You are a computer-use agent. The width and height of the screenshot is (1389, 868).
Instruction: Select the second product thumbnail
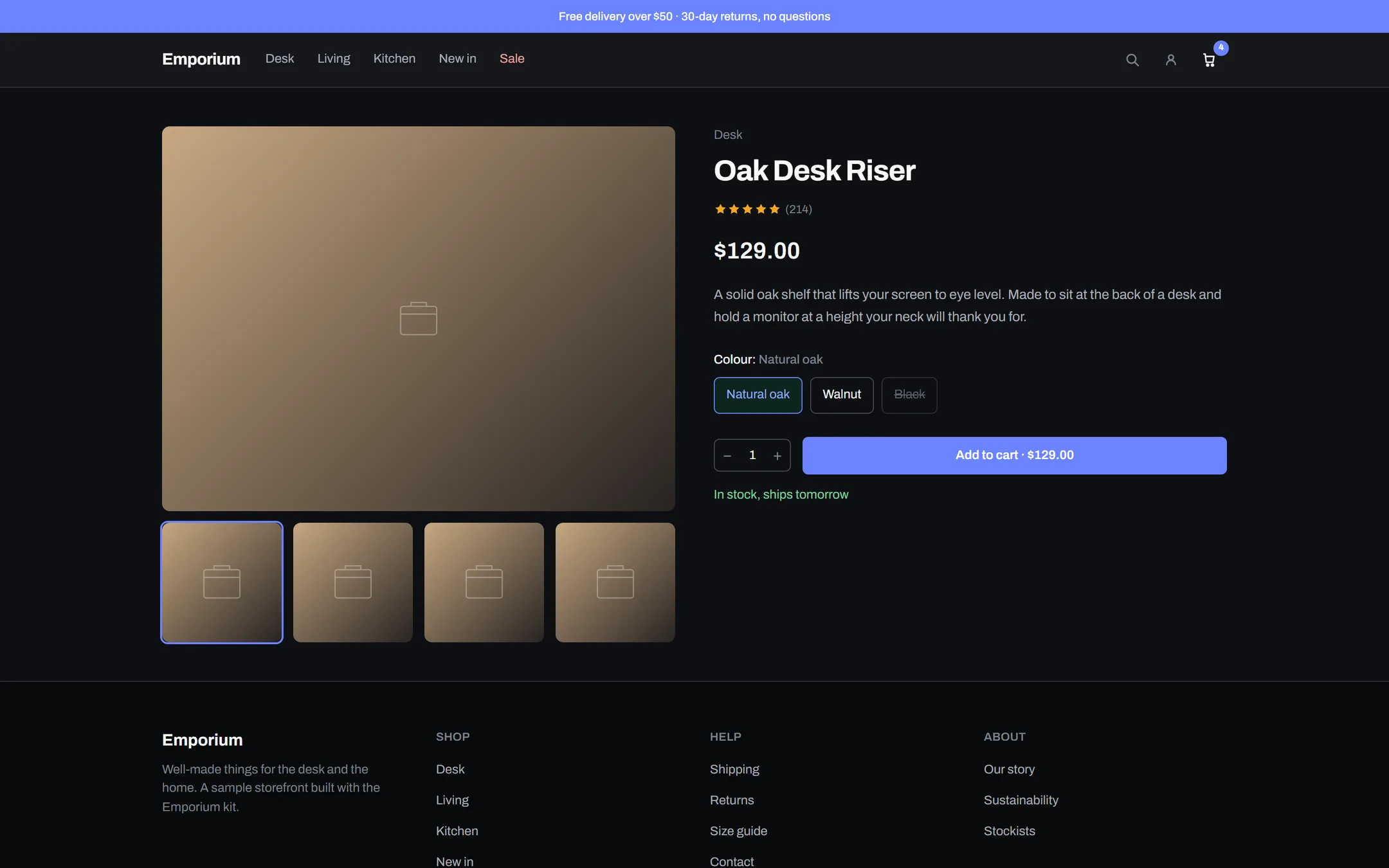pyautogui.click(x=353, y=582)
